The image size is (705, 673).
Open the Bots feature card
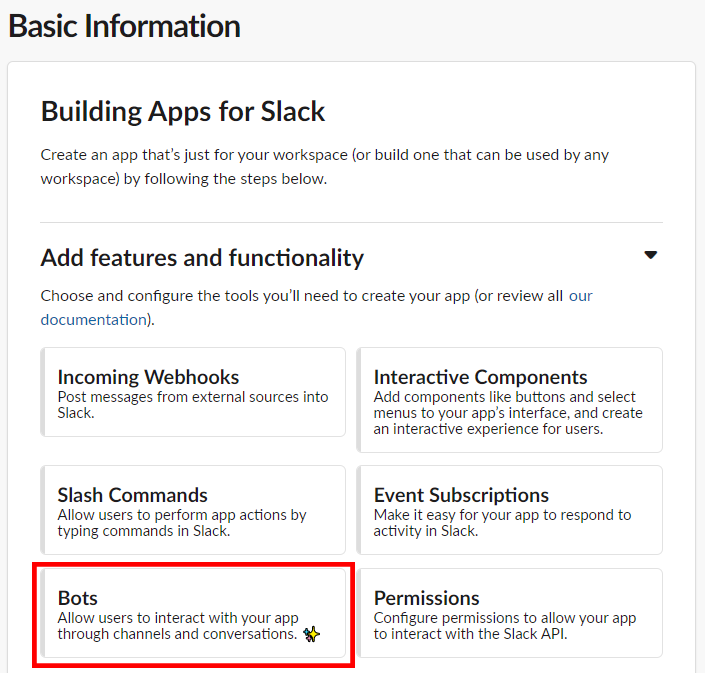coord(193,613)
